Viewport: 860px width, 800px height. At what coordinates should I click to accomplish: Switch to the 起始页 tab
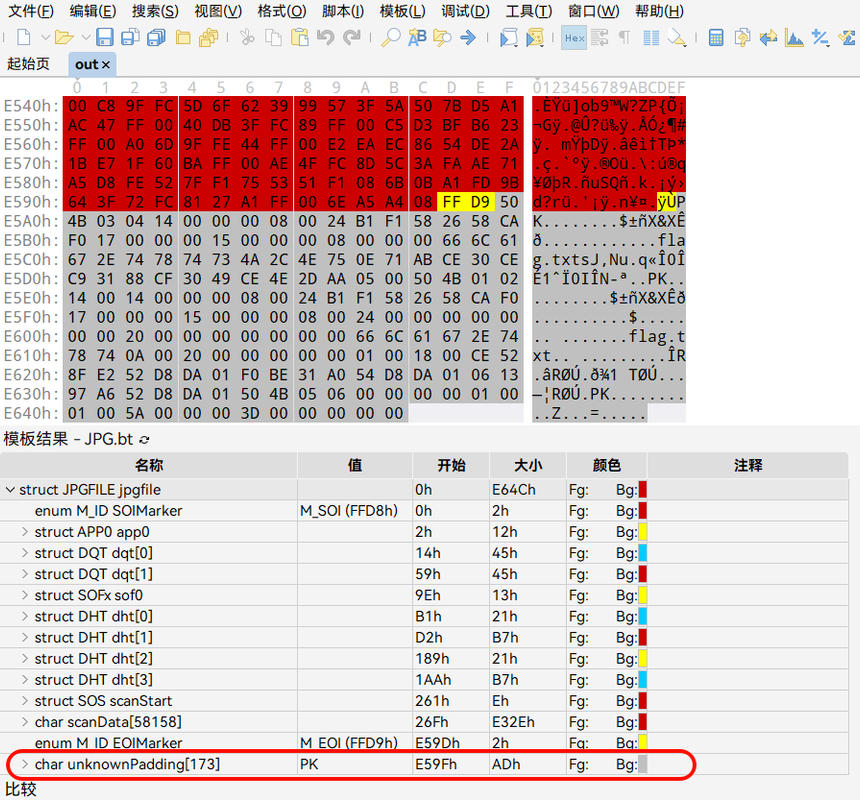pos(28,64)
